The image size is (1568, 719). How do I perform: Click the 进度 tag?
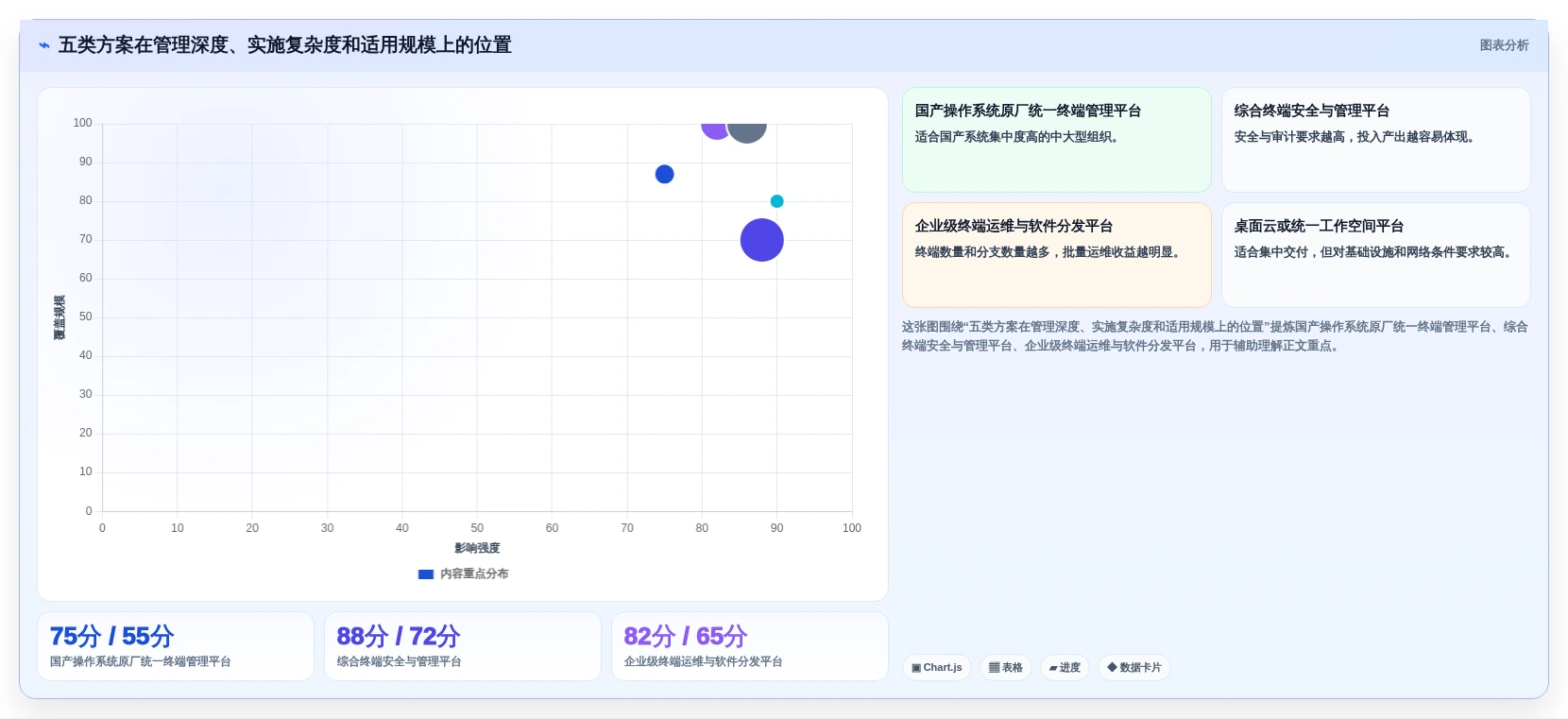pyautogui.click(x=1065, y=668)
